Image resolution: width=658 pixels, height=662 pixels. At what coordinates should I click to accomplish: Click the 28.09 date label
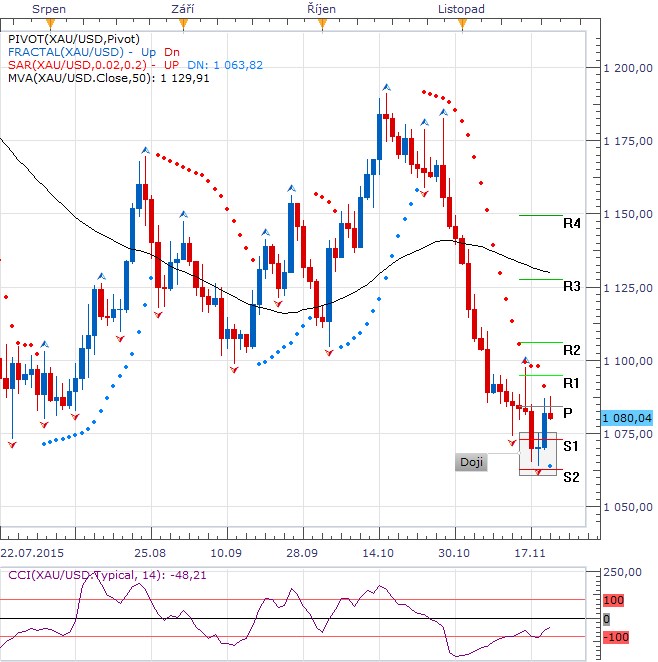tap(302, 553)
